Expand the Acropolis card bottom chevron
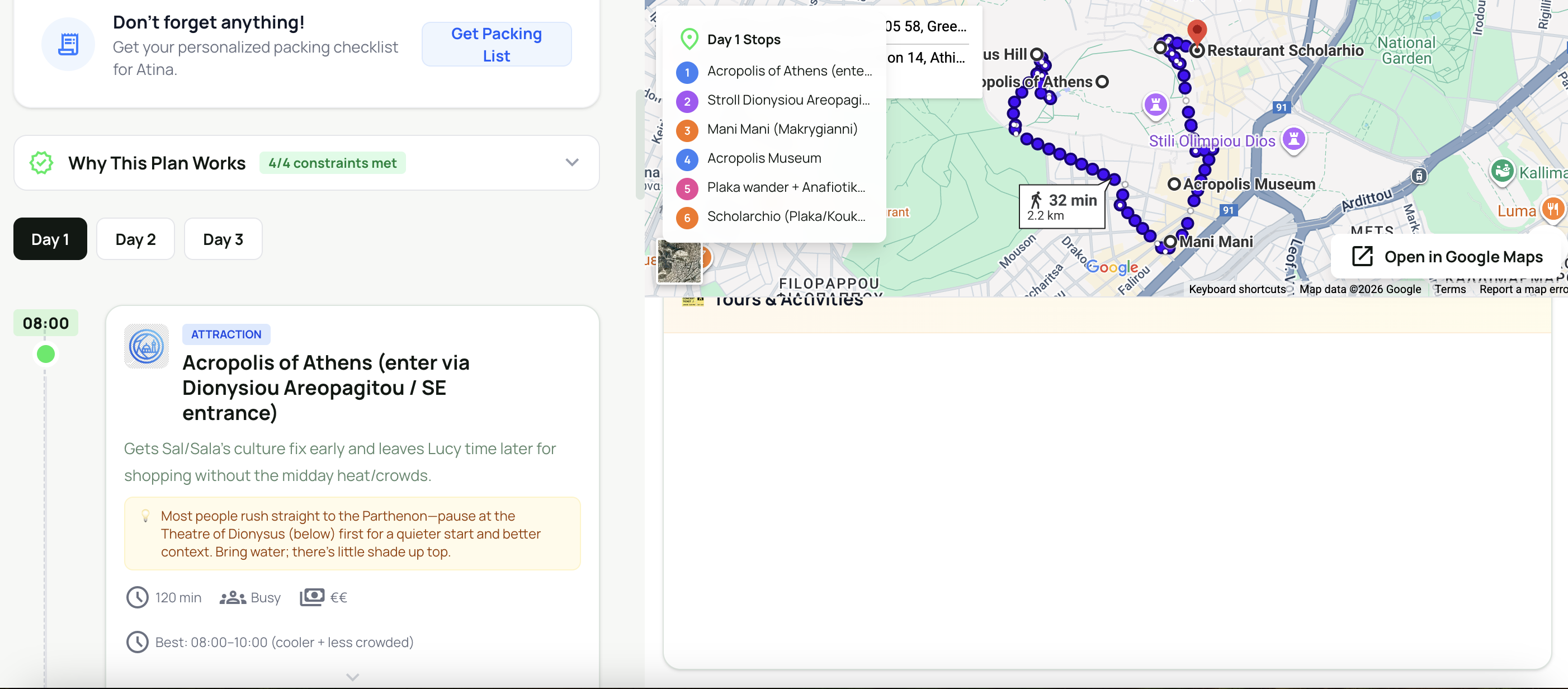The image size is (1568, 689). 352,677
